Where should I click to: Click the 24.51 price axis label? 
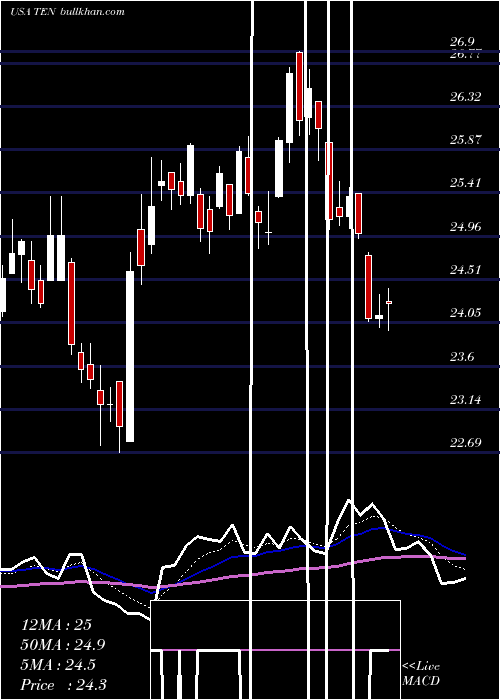466,270
